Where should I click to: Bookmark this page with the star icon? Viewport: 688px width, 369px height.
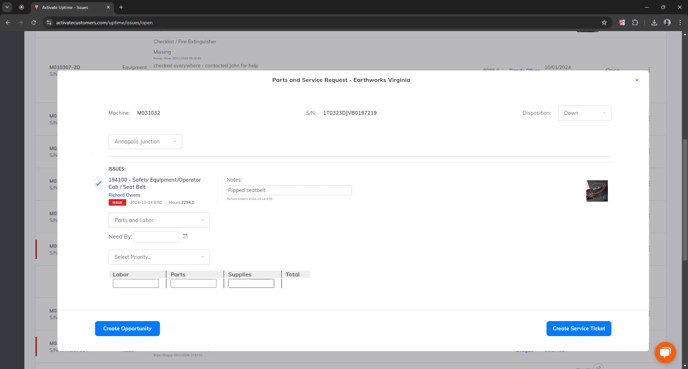point(604,22)
